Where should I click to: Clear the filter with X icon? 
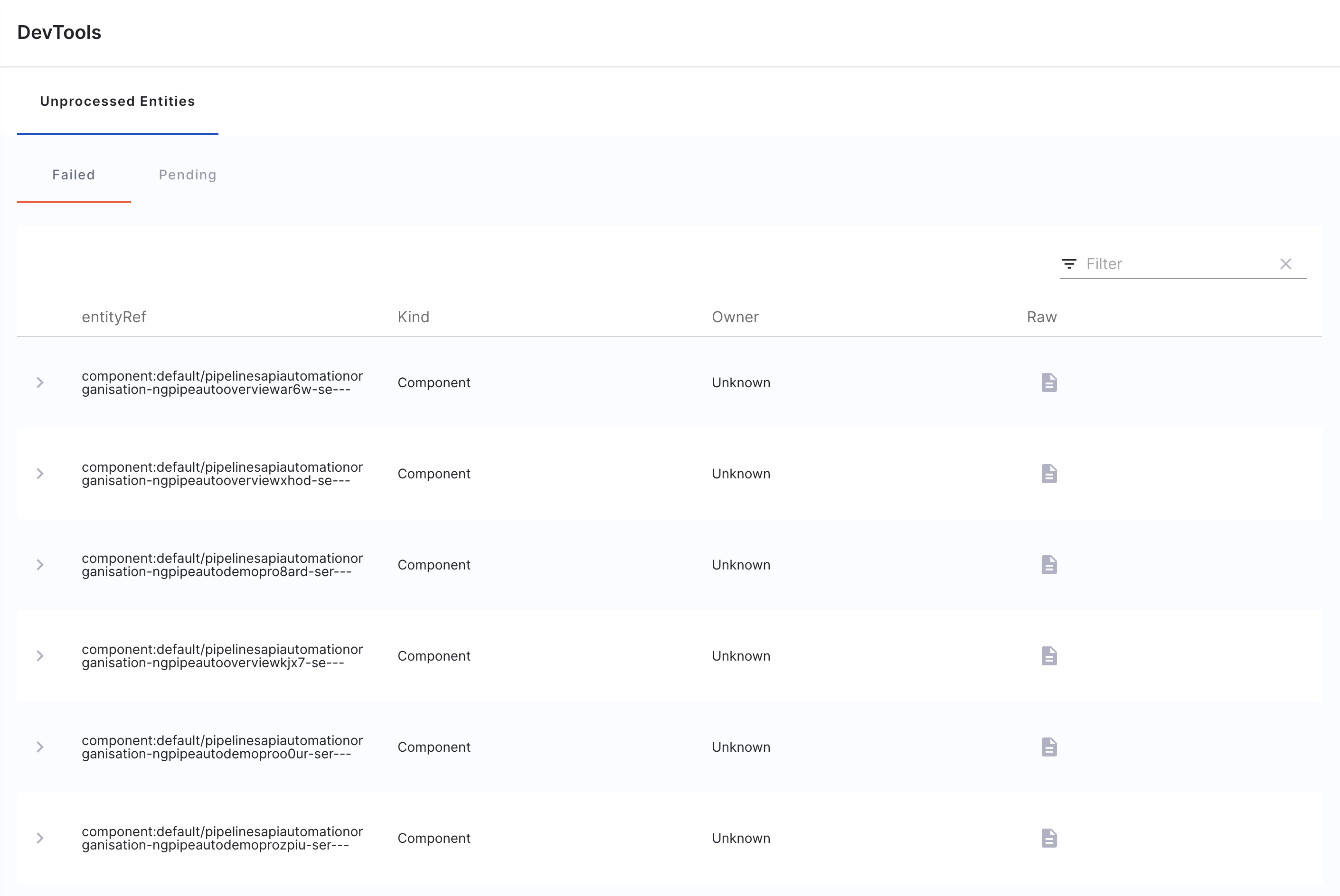[x=1285, y=264]
